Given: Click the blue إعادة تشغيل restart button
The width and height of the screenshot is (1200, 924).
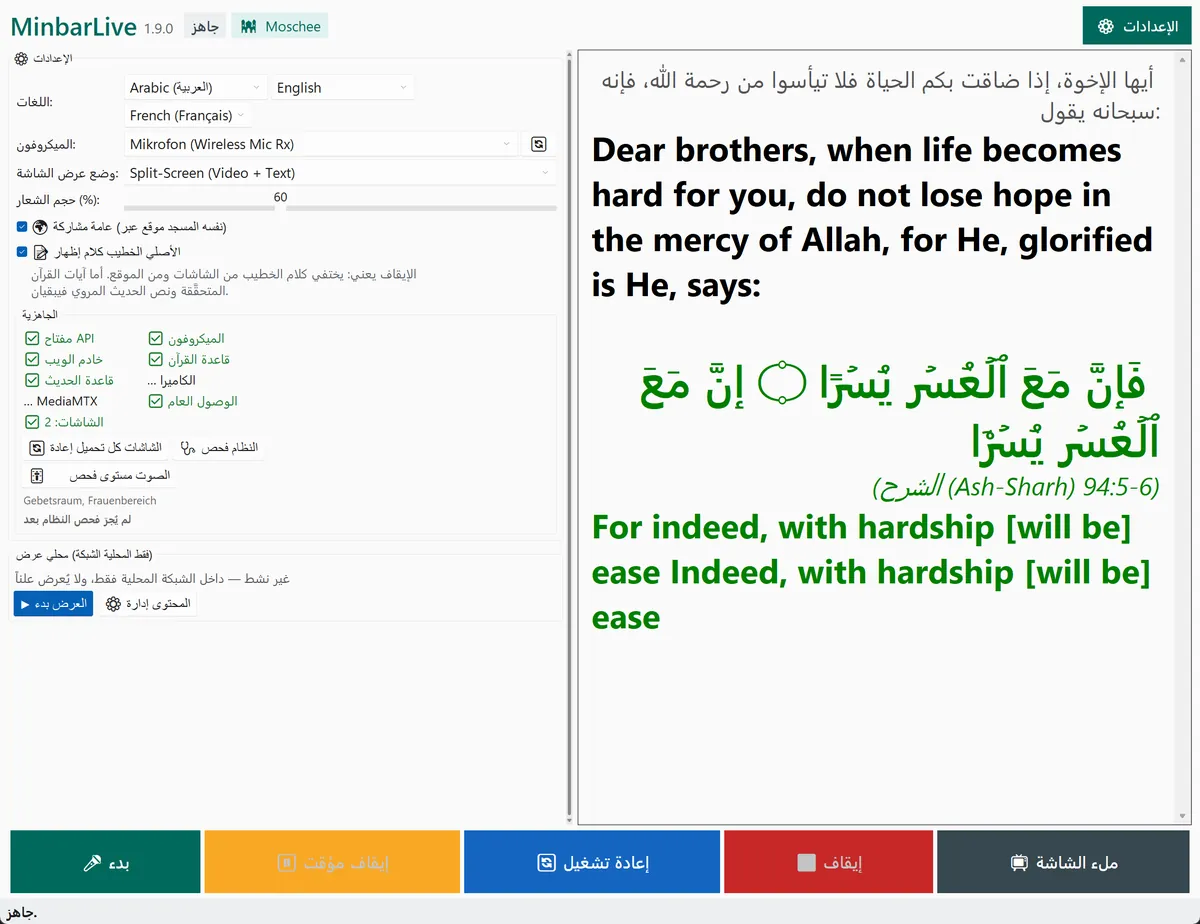Looking at the screenshot, I should point(592,862).
